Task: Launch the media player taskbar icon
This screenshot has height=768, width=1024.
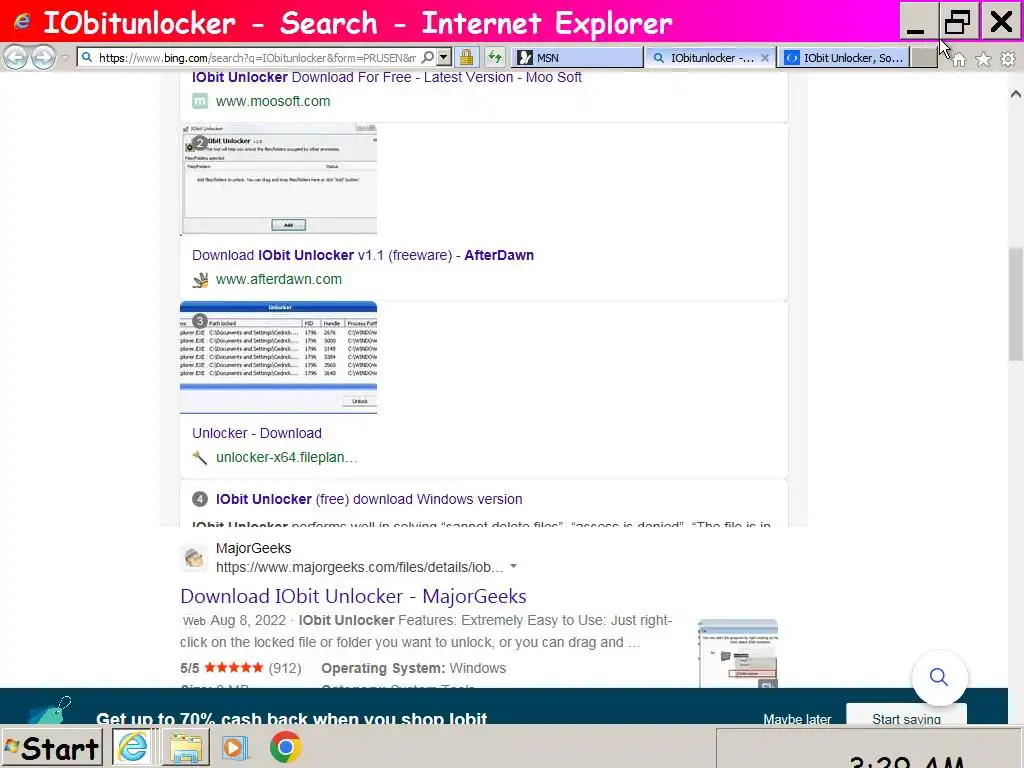Action: pos(235,748)
